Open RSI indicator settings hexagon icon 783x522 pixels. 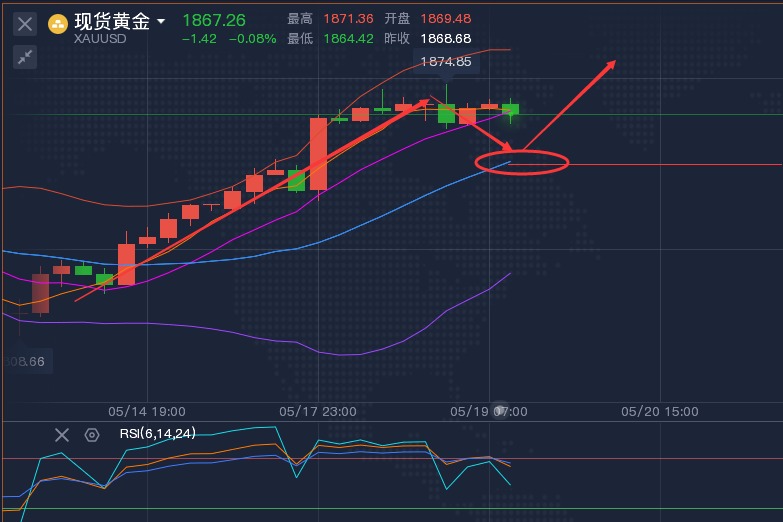click(92, 434)
